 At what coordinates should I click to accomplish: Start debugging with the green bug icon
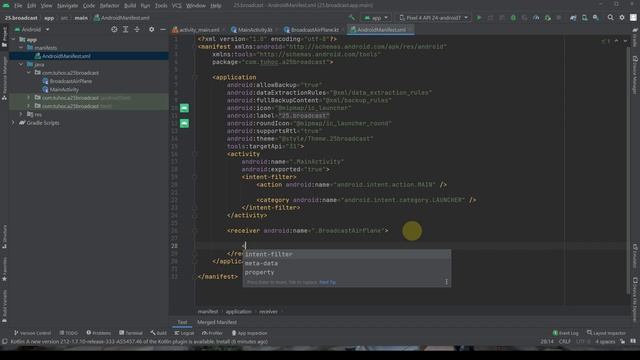click(x=513, y=18)
